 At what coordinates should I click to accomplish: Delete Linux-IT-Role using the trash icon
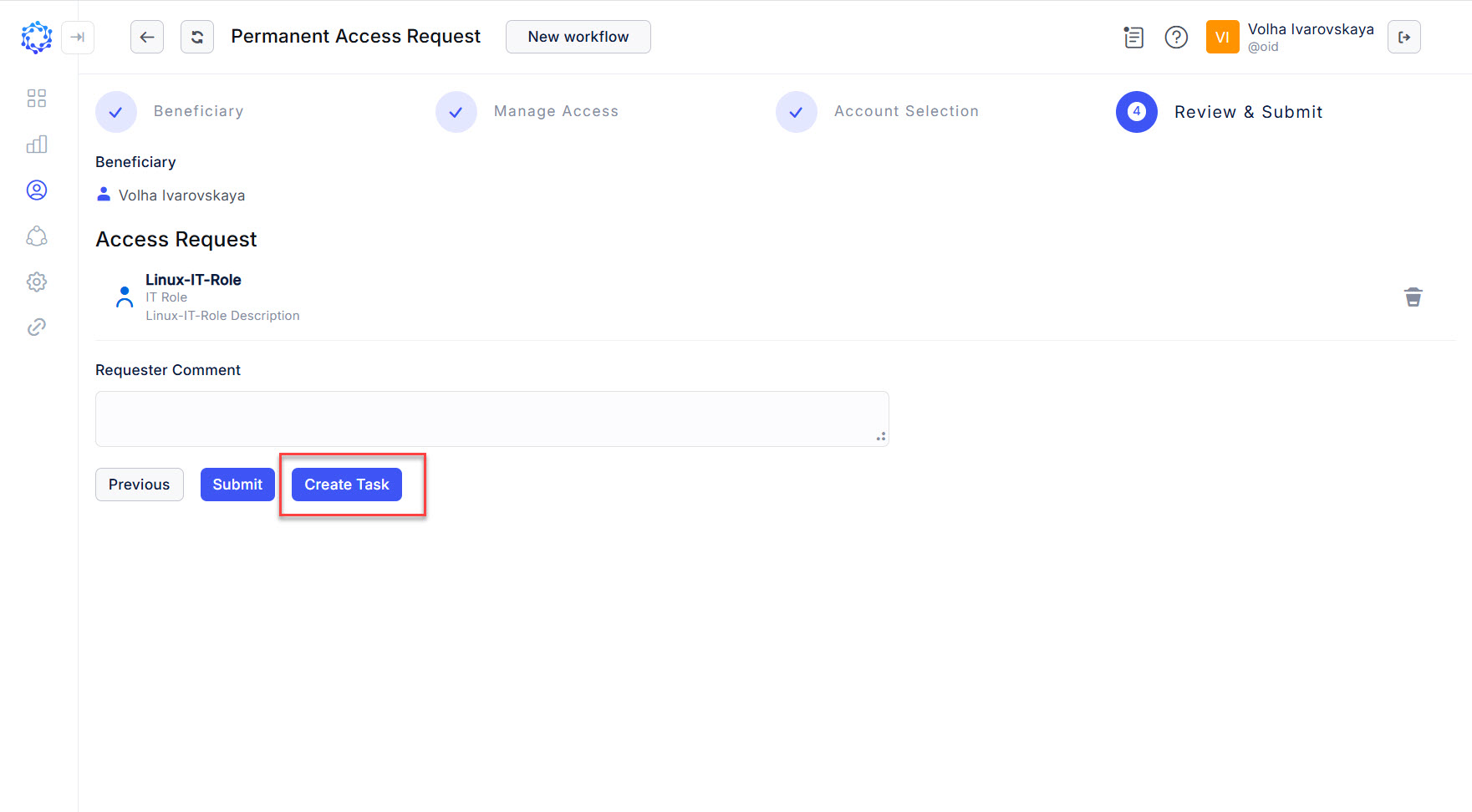coord(1413,297)
